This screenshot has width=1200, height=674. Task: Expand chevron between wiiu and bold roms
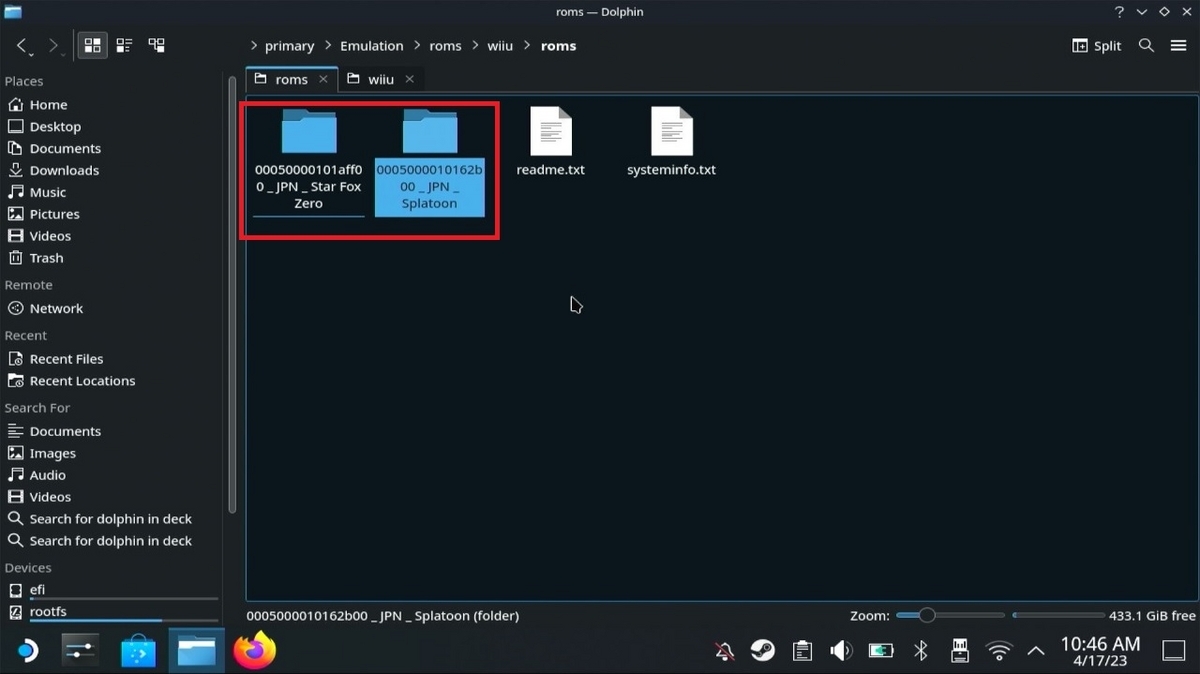[527, 46]
